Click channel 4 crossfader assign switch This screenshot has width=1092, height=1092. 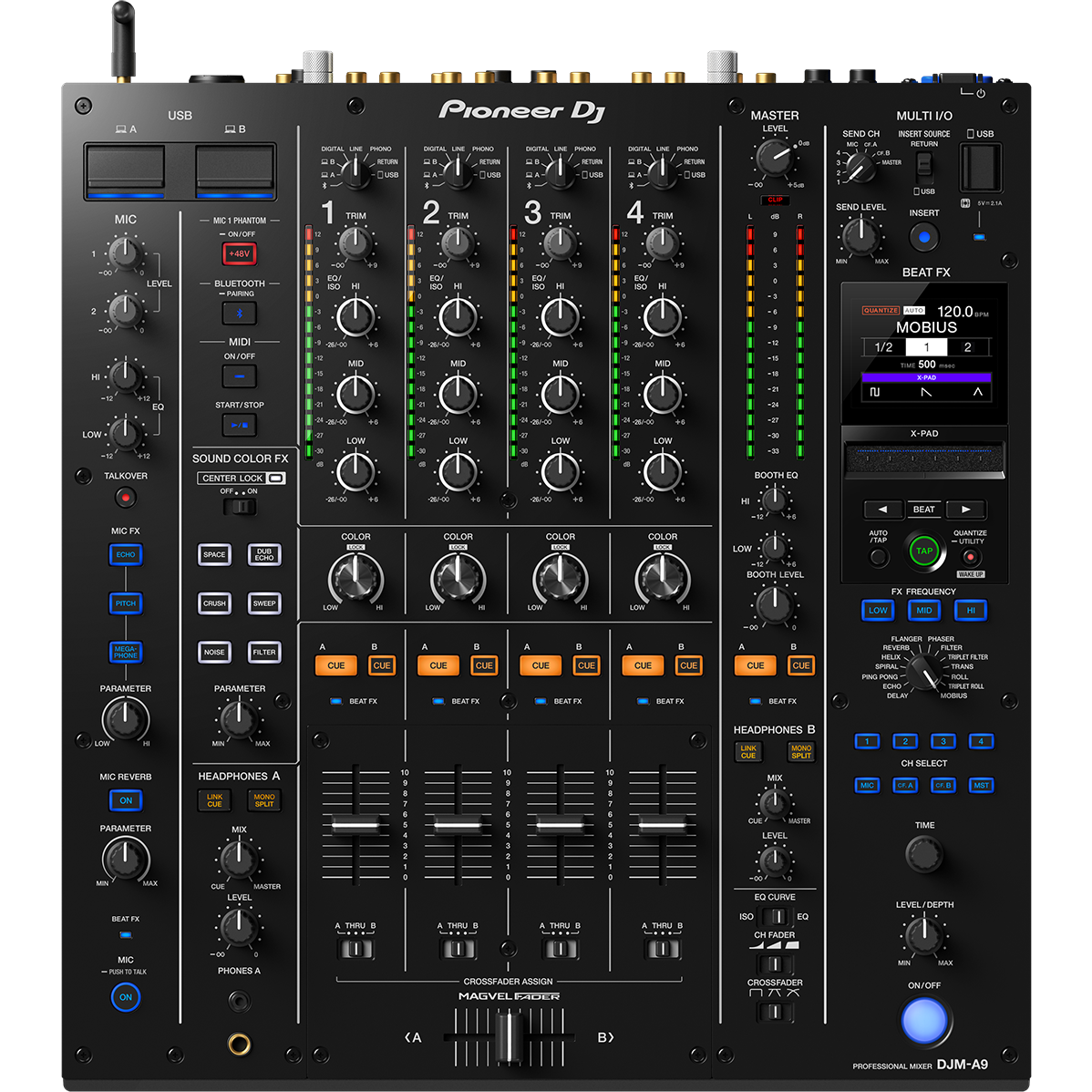[663, 949]
